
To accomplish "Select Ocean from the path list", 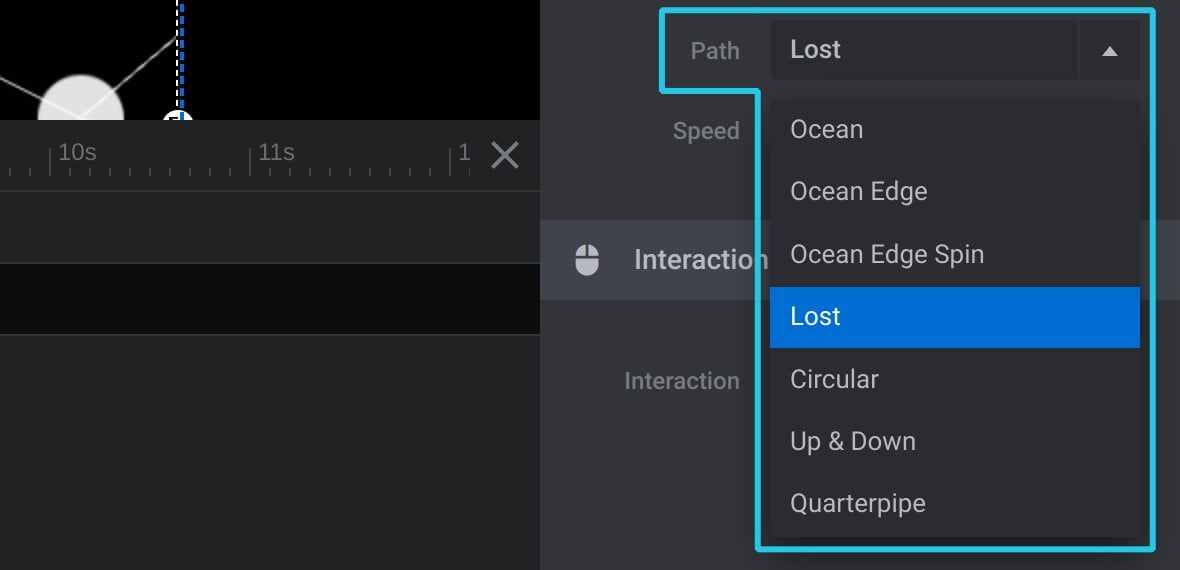I will (954, 130).
